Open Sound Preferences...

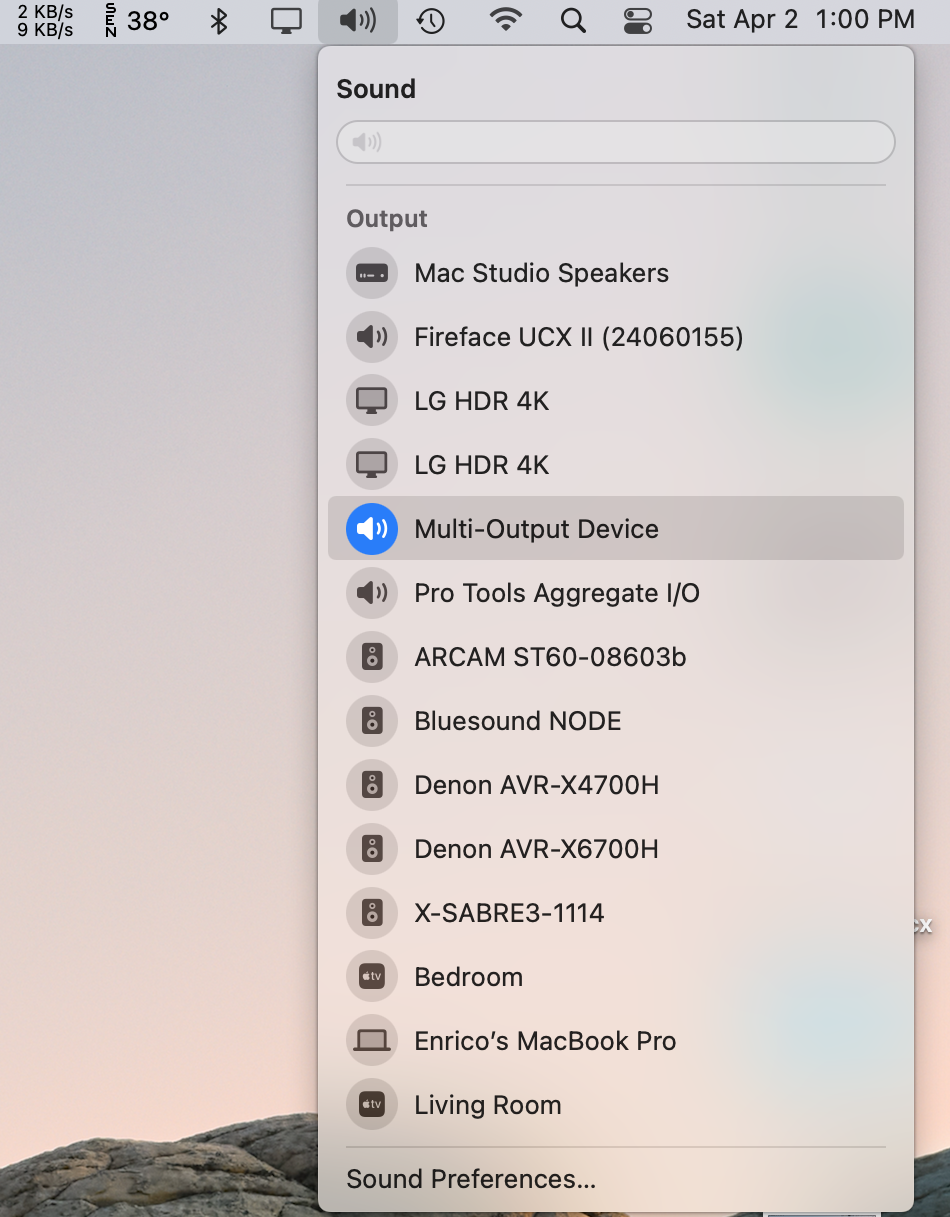(x=471, y=1179)
